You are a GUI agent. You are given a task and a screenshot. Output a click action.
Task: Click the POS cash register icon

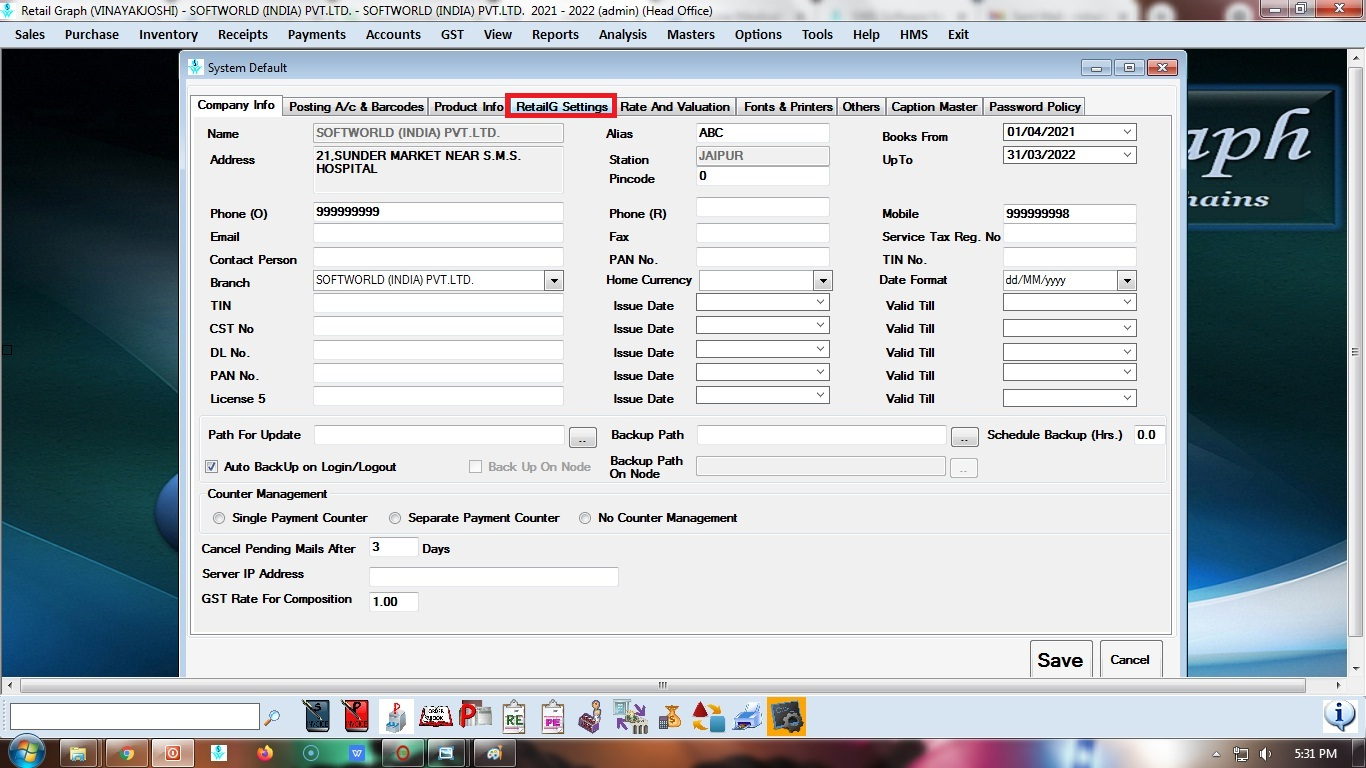(x=396, y=716)
